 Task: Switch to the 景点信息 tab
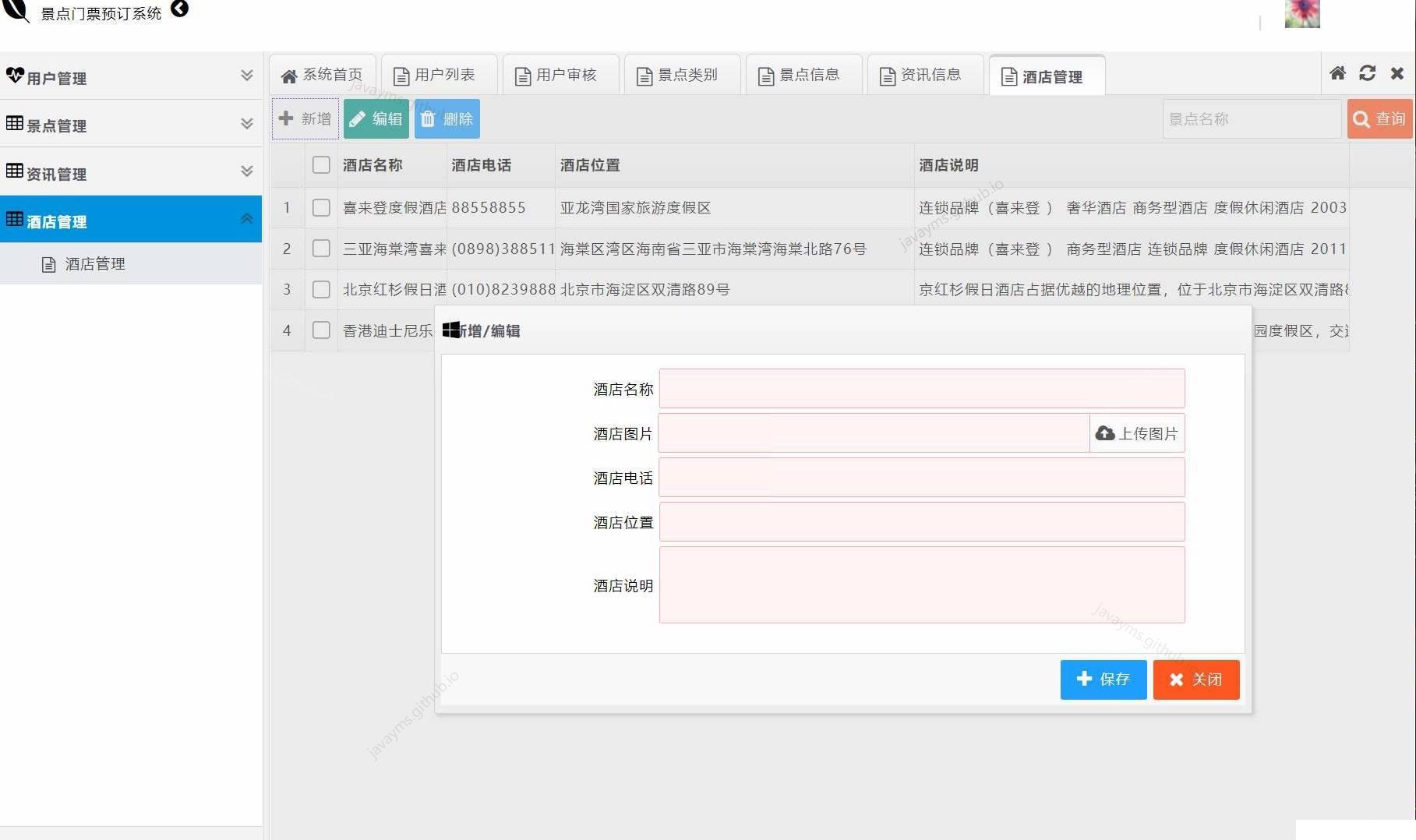[x=803, y=74]
